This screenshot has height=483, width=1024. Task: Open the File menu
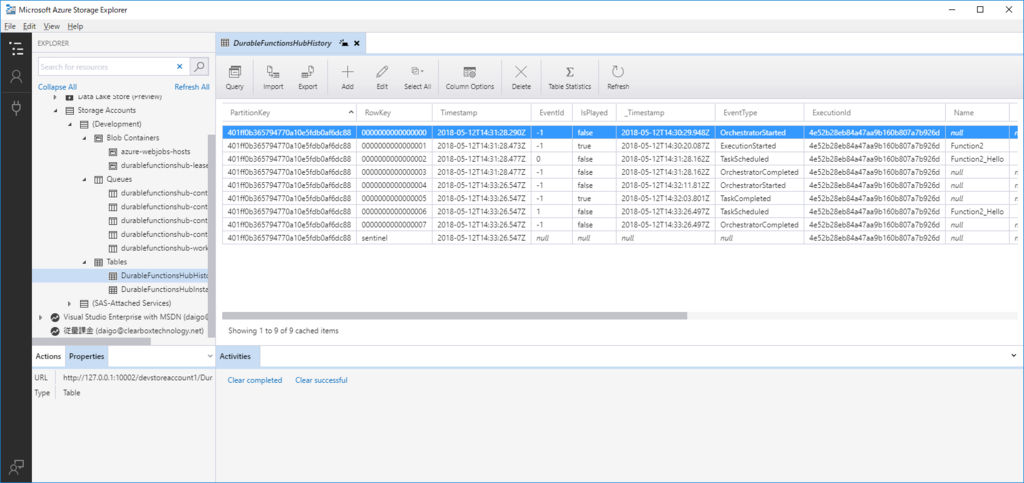click(9, 26)
